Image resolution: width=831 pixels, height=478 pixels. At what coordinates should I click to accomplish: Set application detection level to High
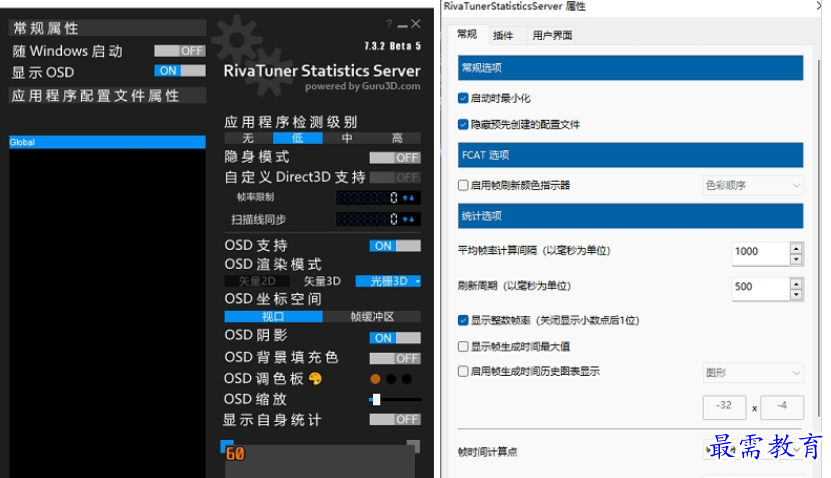396,138
